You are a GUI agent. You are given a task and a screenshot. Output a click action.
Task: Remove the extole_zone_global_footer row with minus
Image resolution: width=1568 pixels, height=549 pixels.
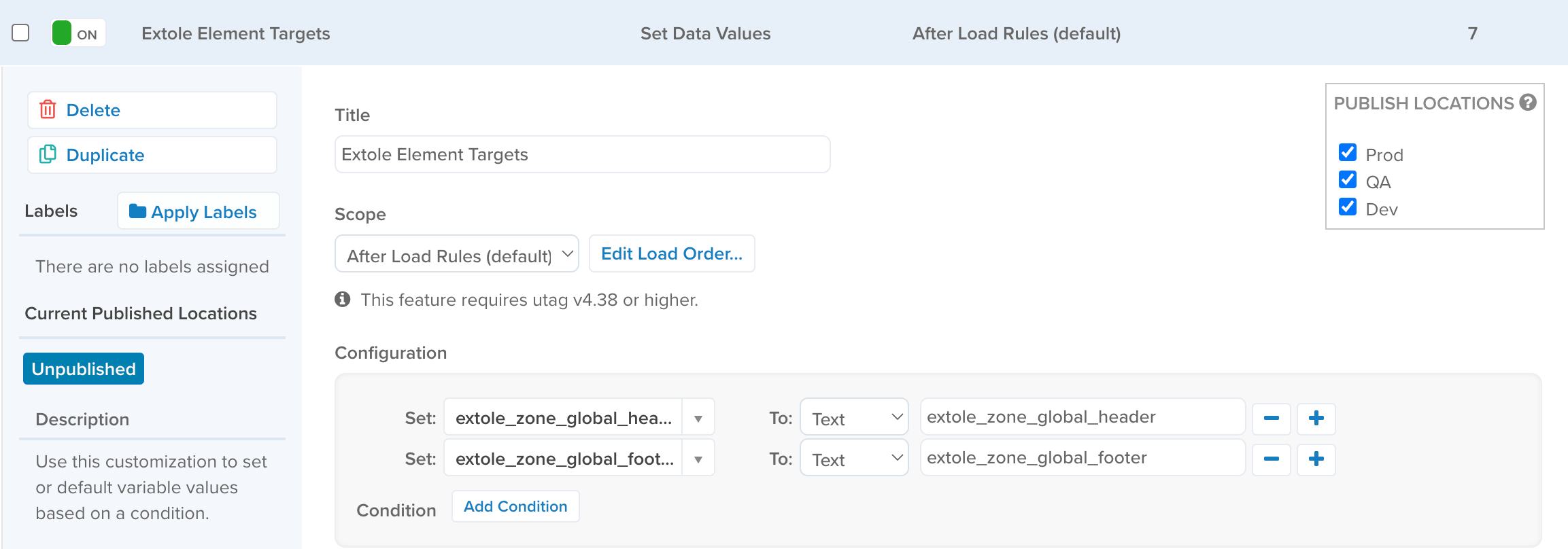tap(1271, 459)
